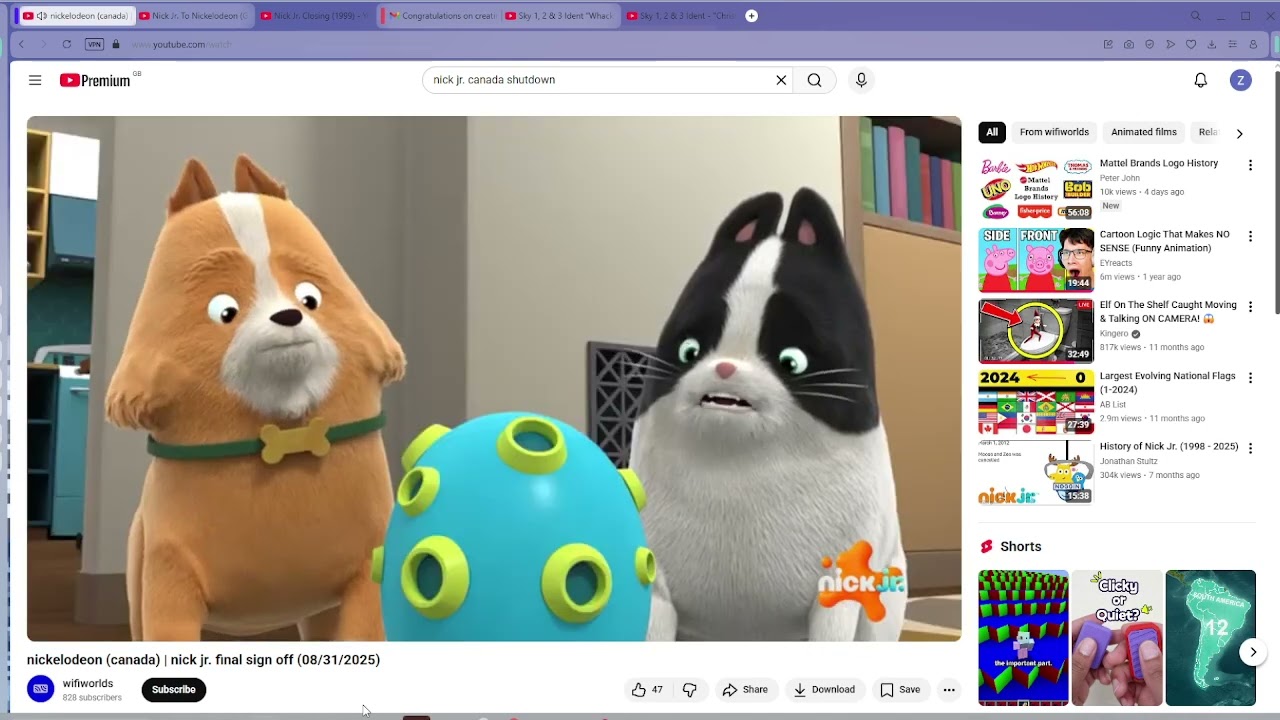The image size is (1280, 720).
Task: Open the browser privacy shield icon
Action: point(1150,44)
